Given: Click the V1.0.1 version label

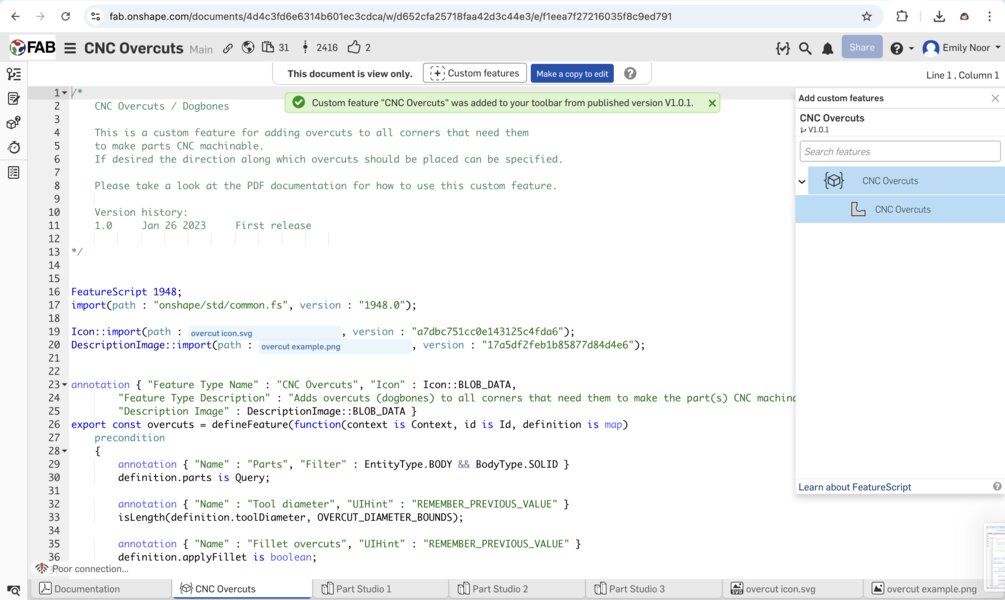Looking at the screenshot, I should pyautogui.click(x=818, y=129).
